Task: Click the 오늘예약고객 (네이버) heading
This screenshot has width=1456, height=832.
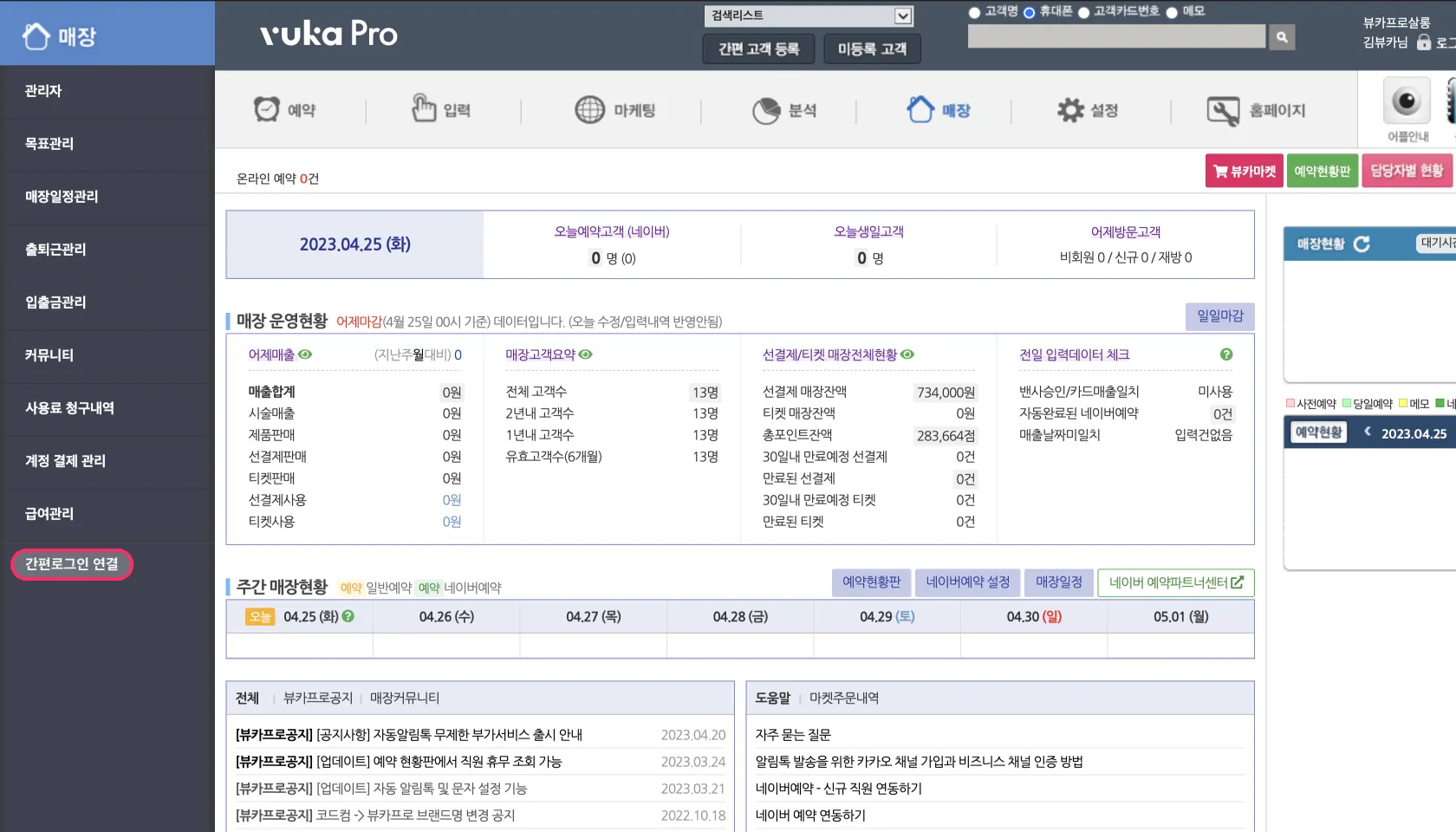Action: pos(612,231)
